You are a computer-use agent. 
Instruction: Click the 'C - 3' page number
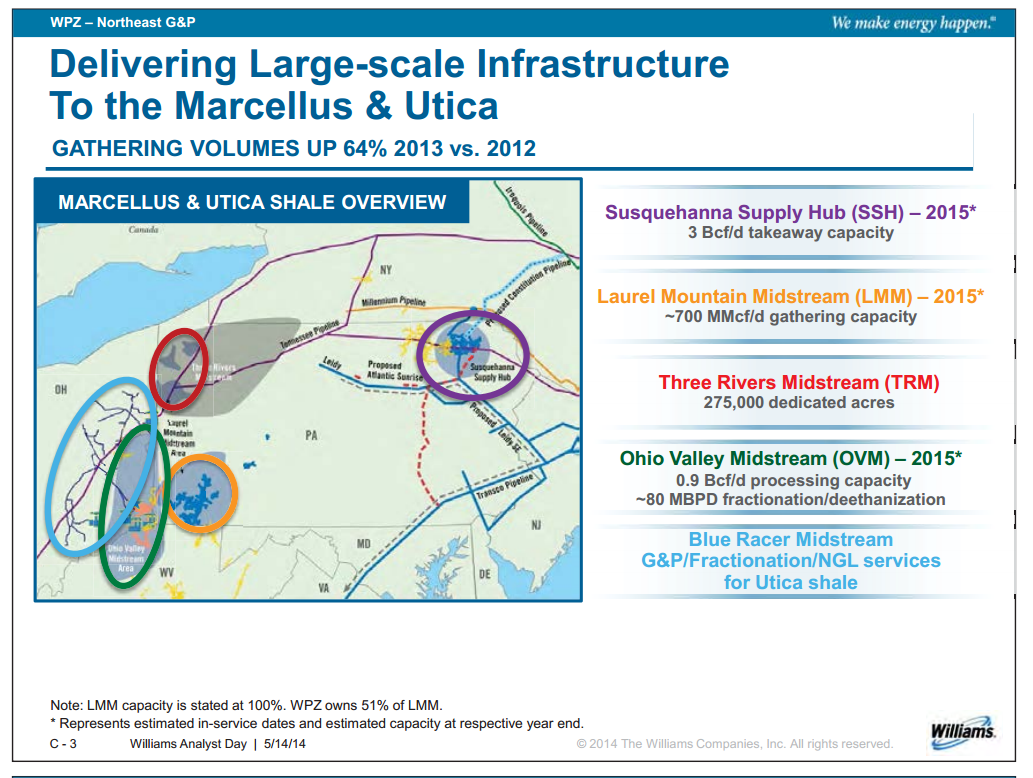[63, 744]
